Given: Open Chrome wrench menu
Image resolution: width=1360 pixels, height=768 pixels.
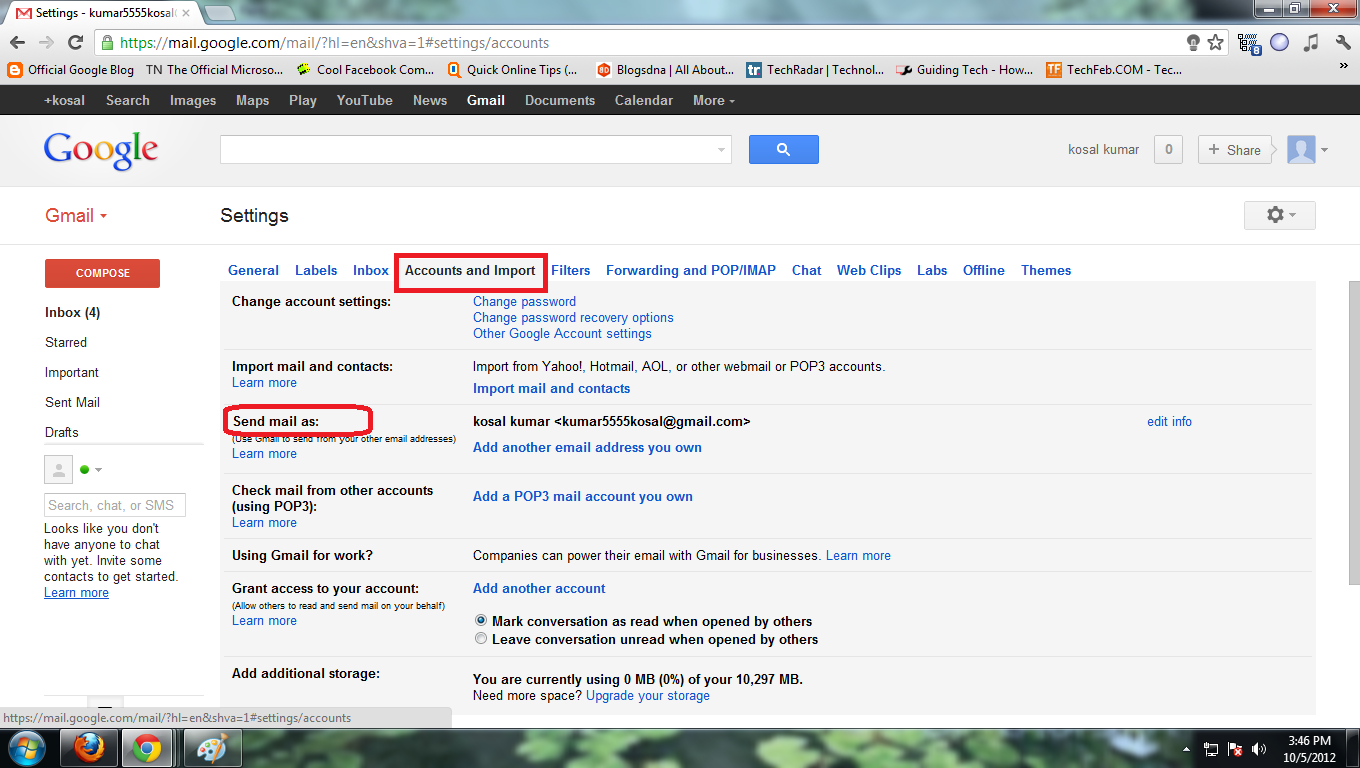Looking at the screenshot, I should (x=1342, y=43).
